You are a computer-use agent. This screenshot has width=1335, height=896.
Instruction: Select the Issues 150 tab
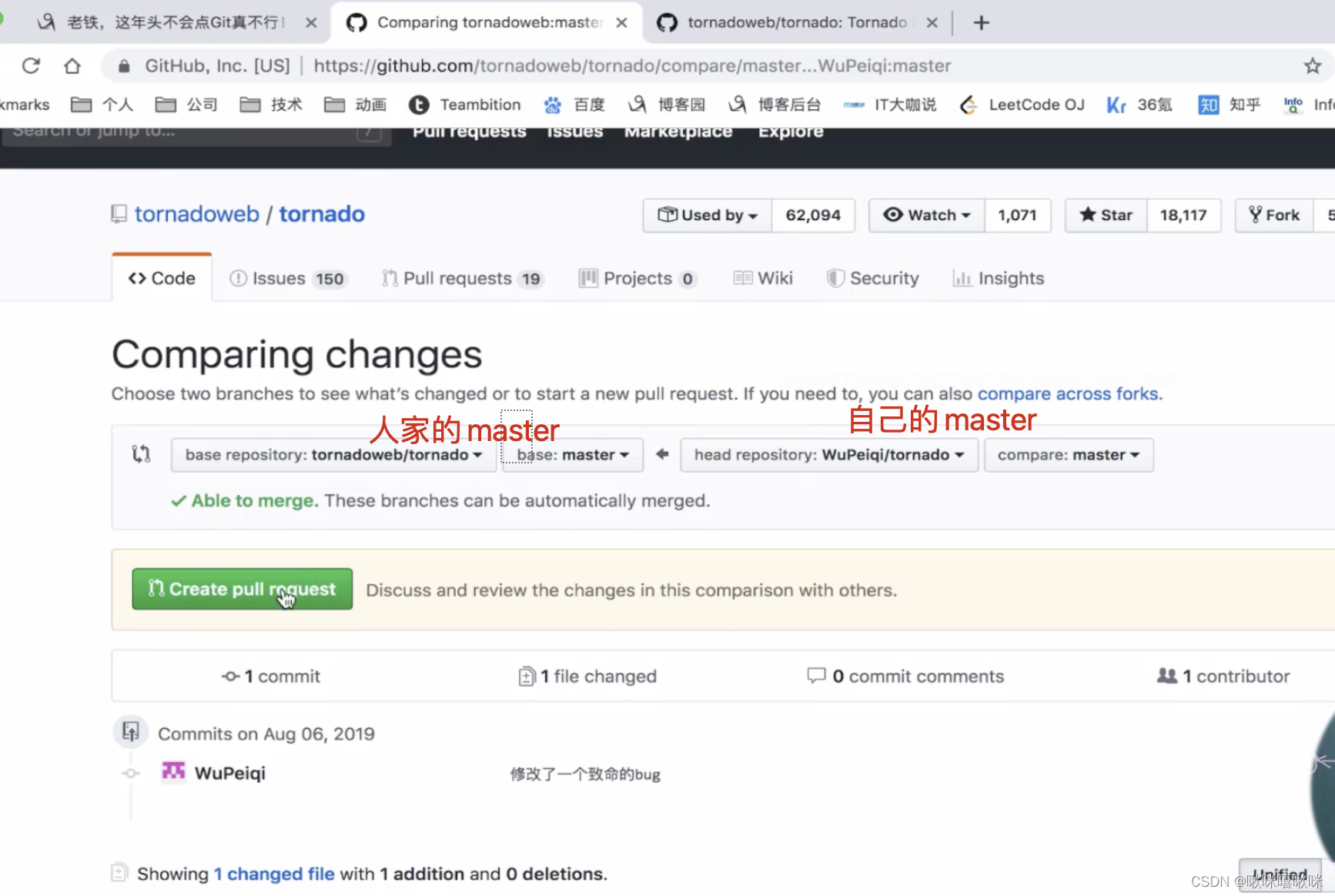coord(288,279)
